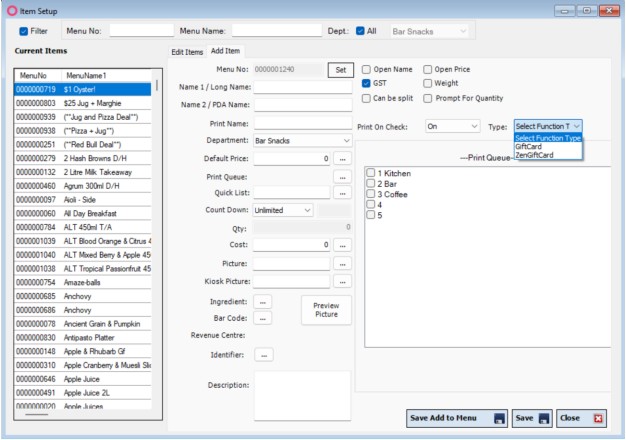The width and height of the screenshot is (626, 440).
Task: Enable the Open Price checkbox
Action: (429, 70)
